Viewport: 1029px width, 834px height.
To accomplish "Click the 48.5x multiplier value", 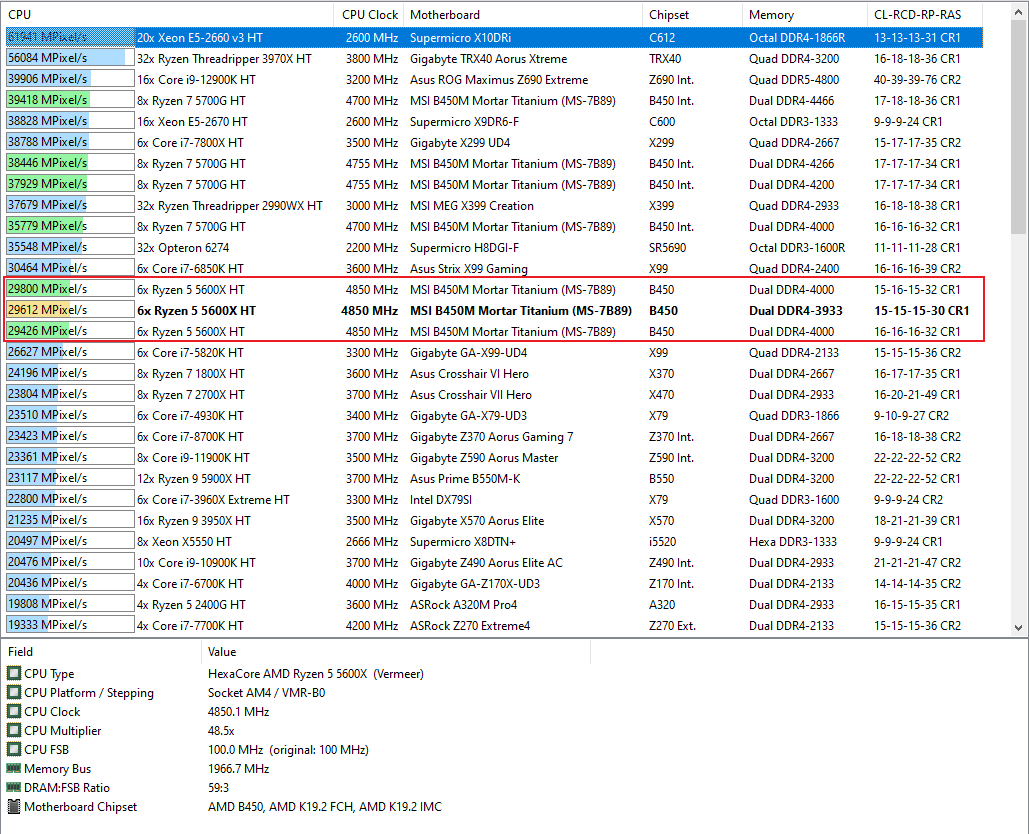I will 221,730.
